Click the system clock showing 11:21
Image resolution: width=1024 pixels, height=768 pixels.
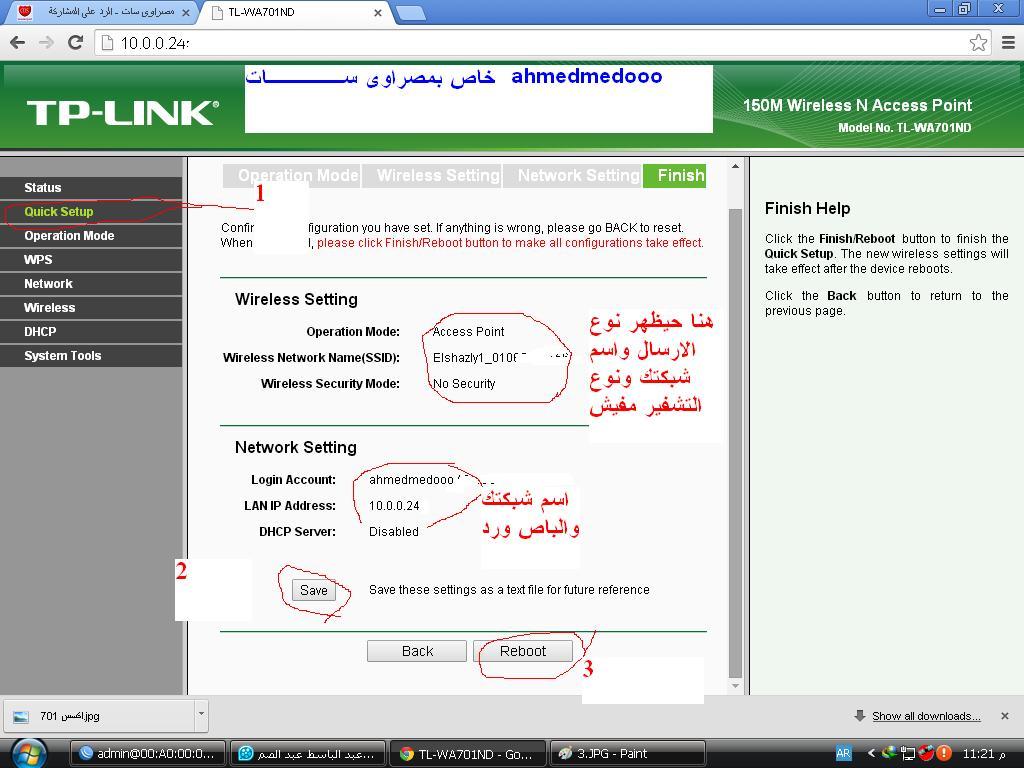pos(984,754)
